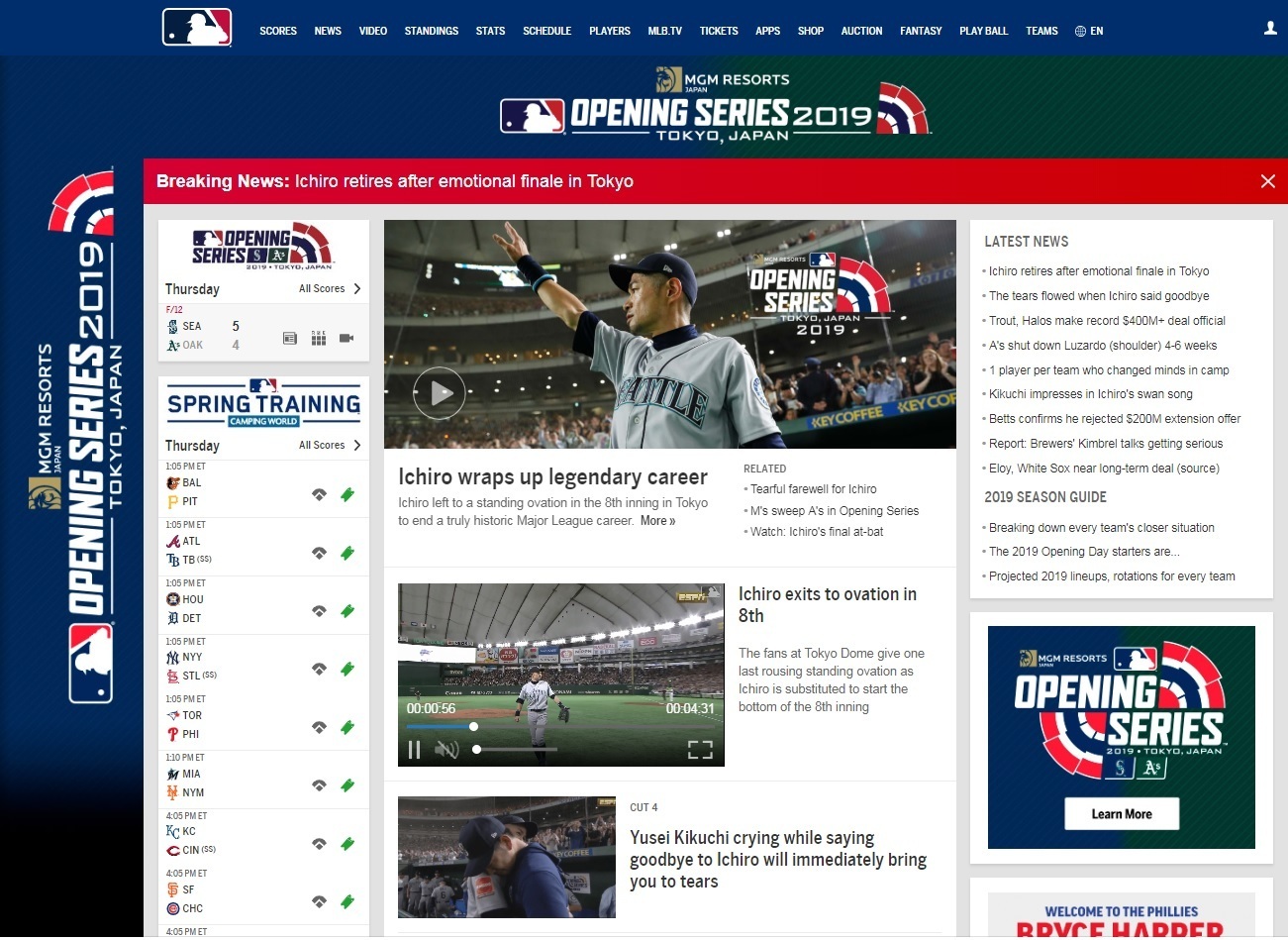Open the STANDINGS menu item

[431, 32]
